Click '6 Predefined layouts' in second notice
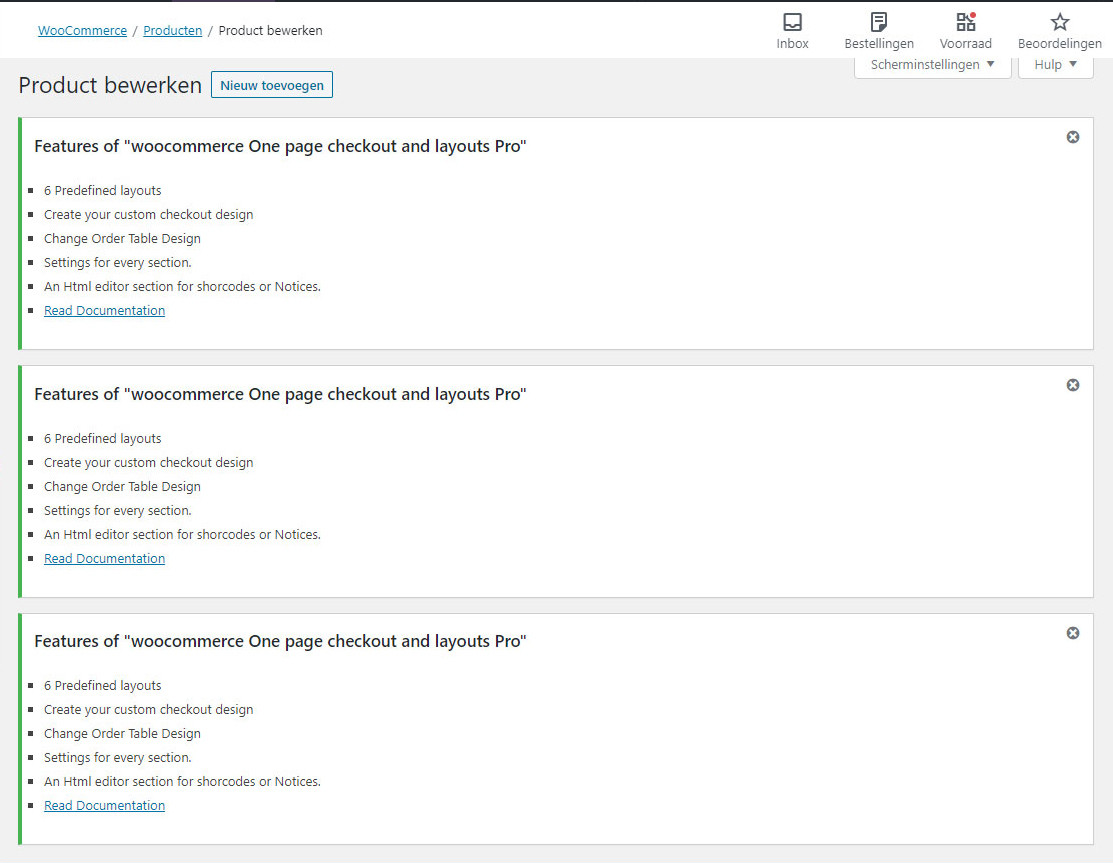 pos(102,439)
